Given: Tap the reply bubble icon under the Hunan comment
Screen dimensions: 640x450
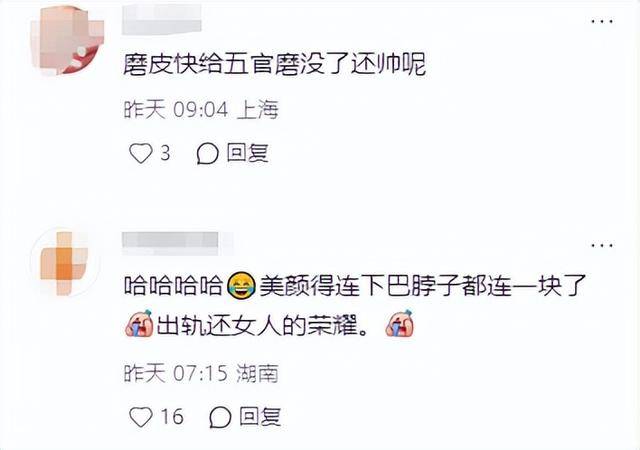Looking at the screenshot, I should click(220, 417).
